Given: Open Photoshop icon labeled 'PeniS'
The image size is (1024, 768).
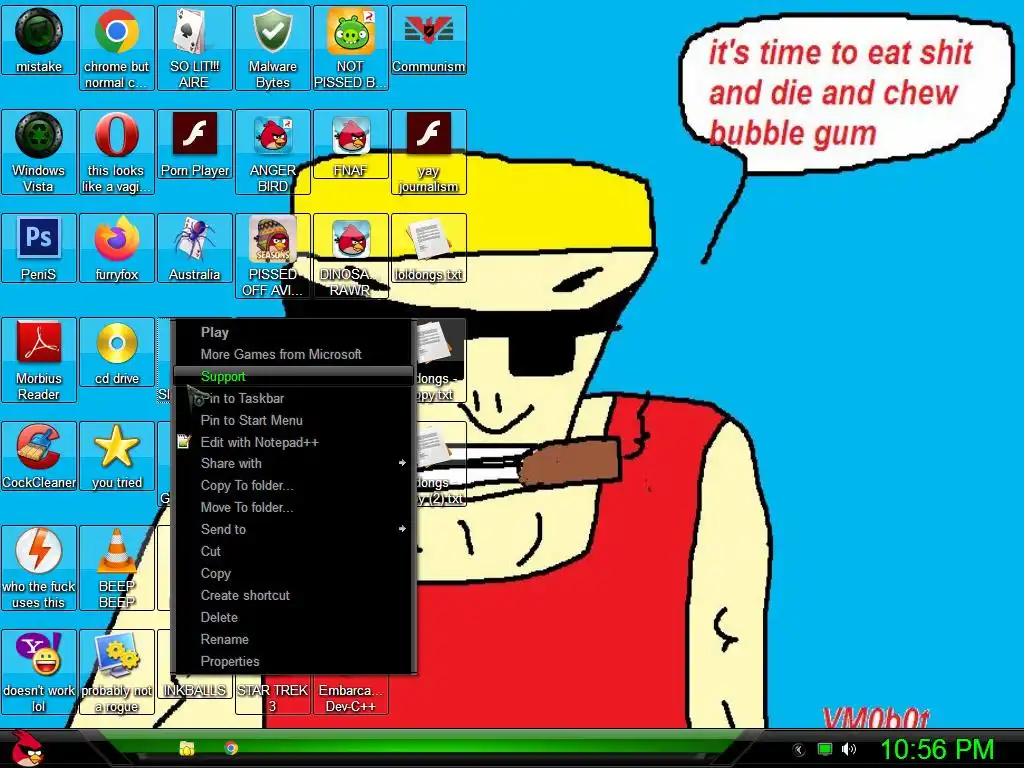Looking at the screenshot, I should click(x=39, y=248).
